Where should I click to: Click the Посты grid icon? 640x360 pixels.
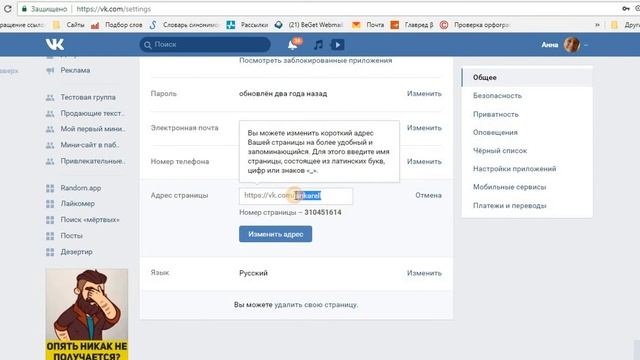pos(50,236)
